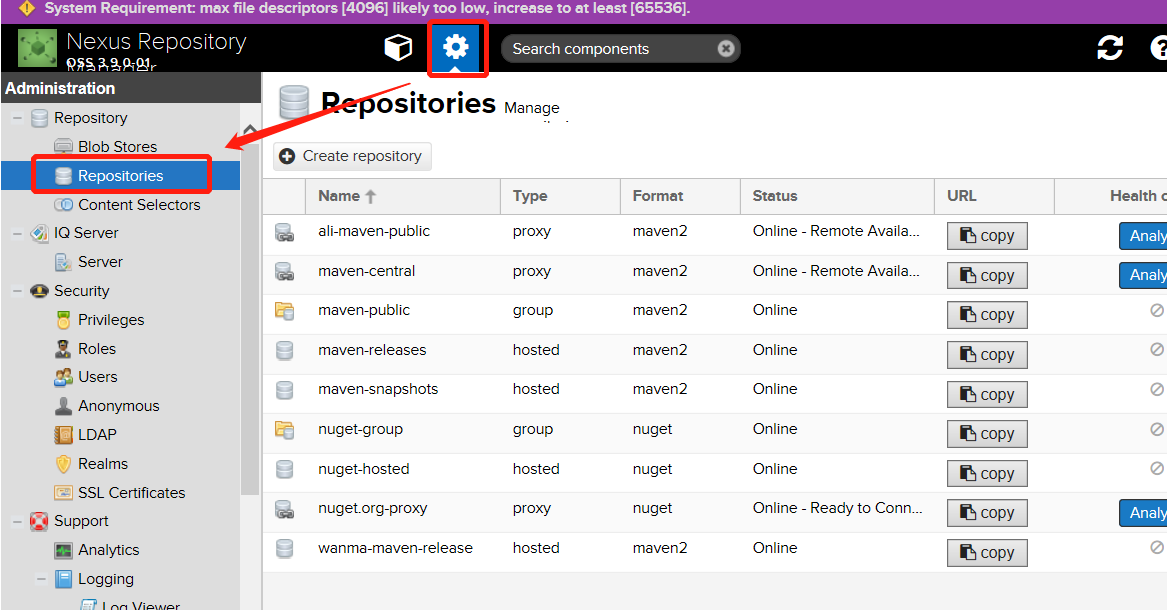Open Content Selectors in the sidebar
The image size is (1167, 610).
pos(139,205)
